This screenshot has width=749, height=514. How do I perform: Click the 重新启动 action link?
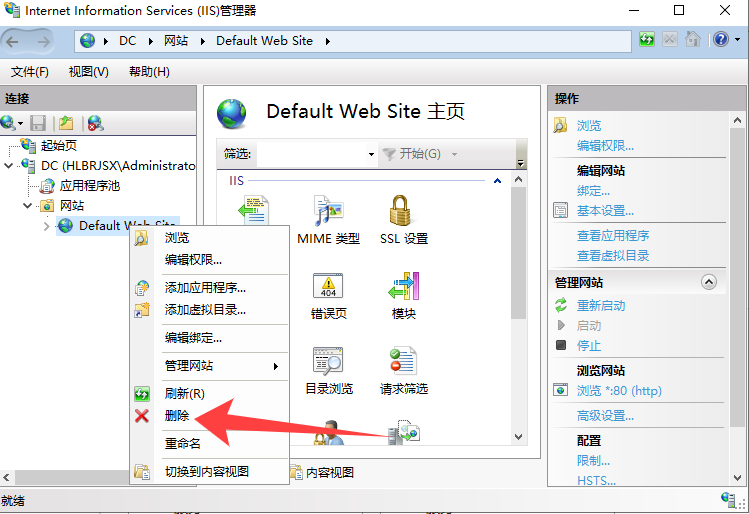coord(601,306)
